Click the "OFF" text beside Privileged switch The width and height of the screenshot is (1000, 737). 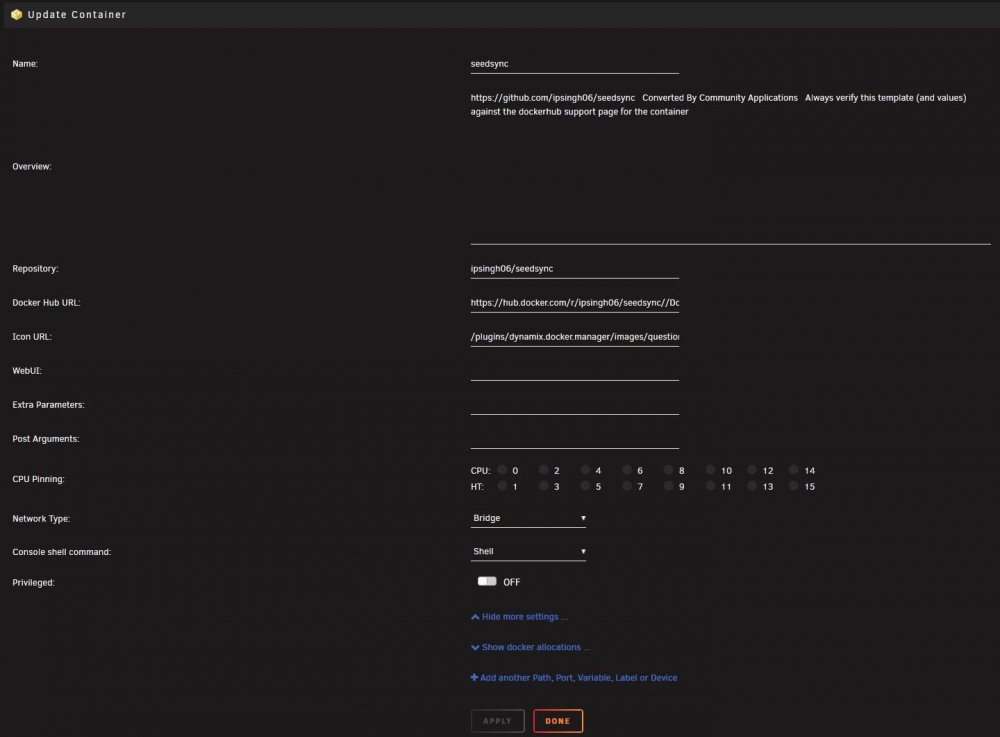(511, 582)
